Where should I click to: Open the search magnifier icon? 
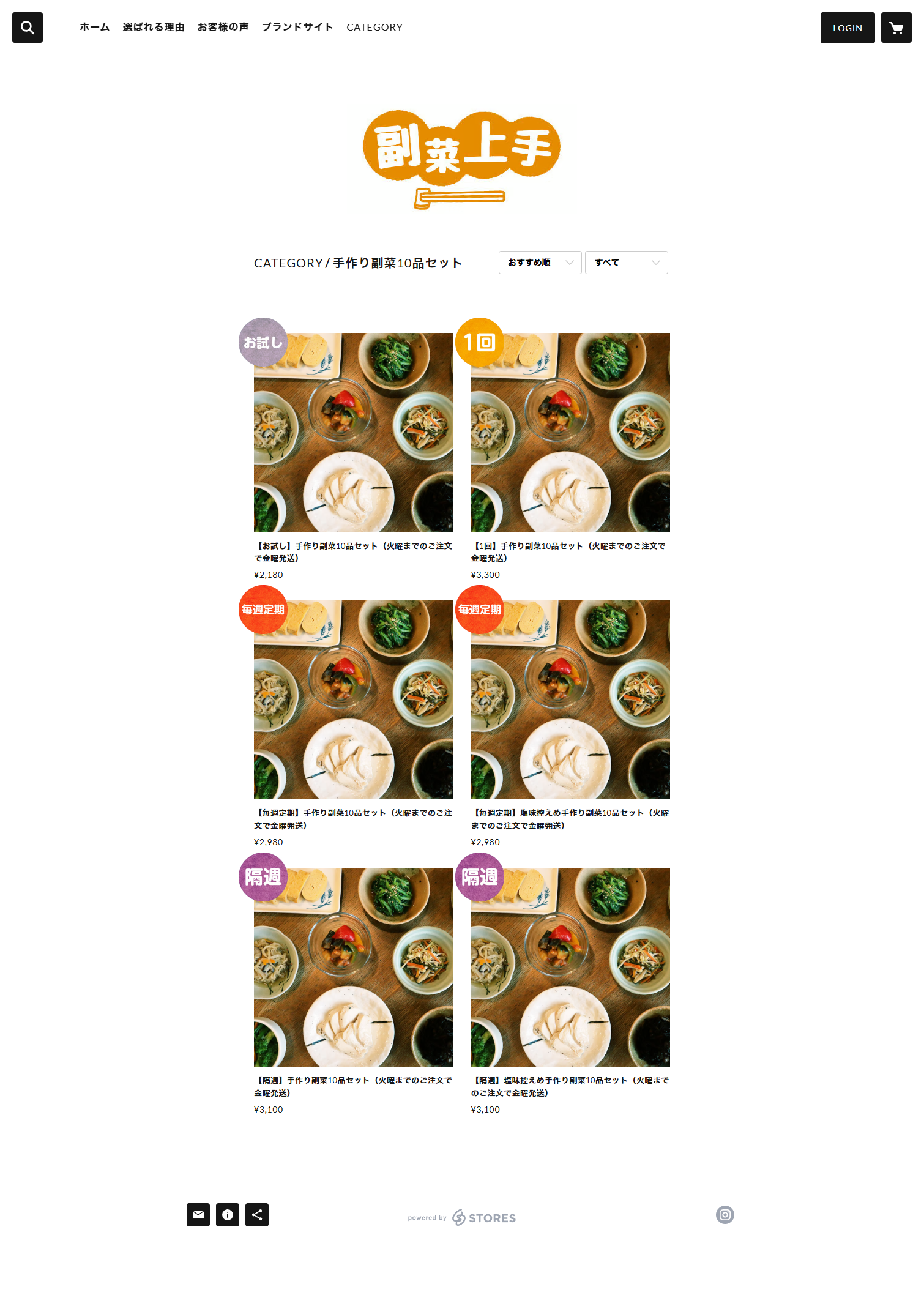click(28, 28)
